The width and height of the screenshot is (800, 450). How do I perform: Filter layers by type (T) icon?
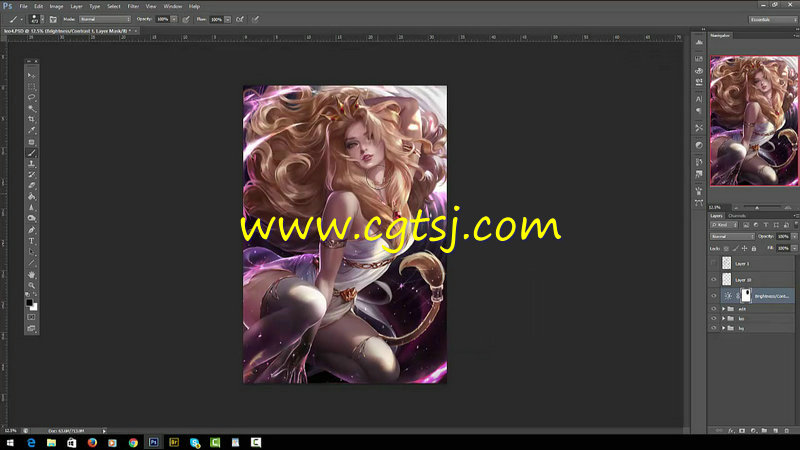pos(766,225)
